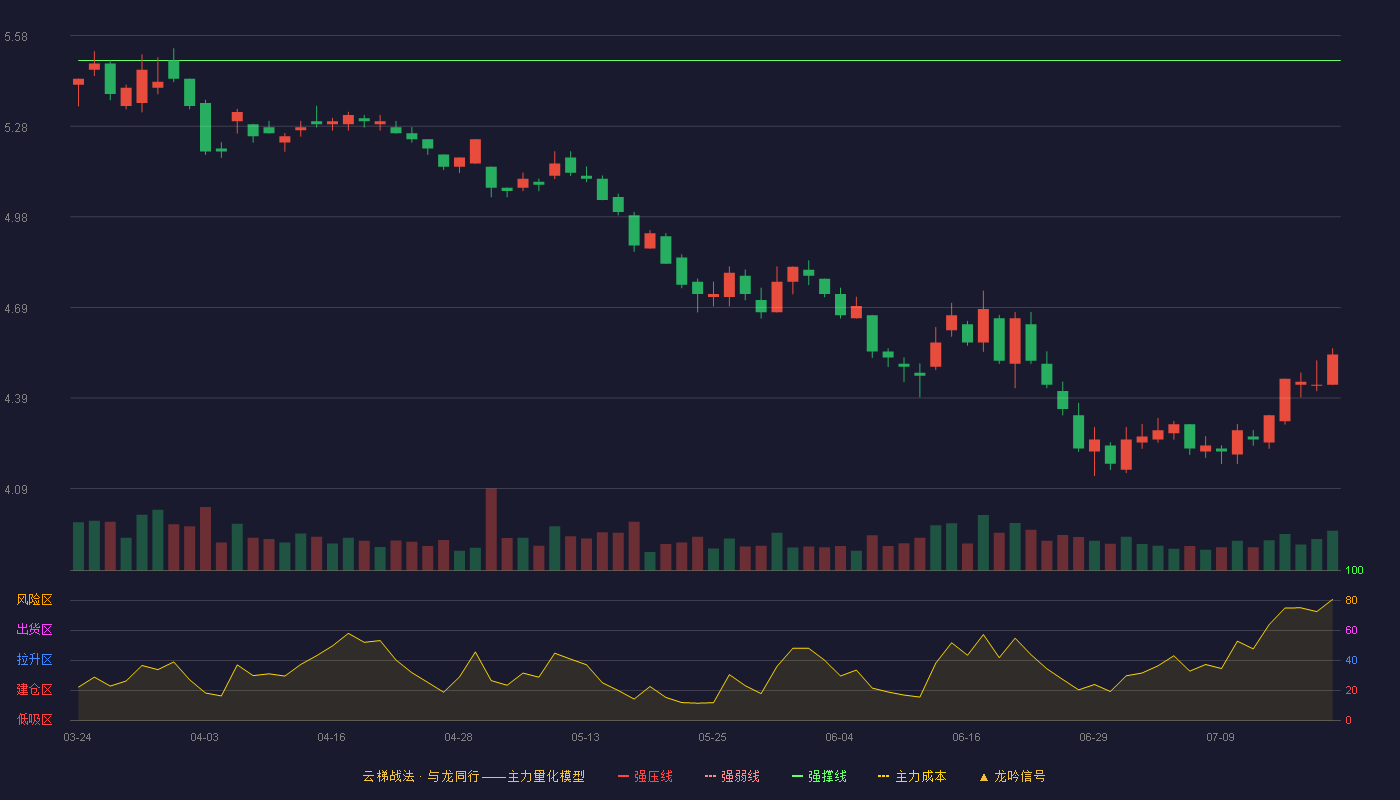The image size is (1400, 800).
Task: Toggle the 主力成本 legend entry
Action: [911, 776]
